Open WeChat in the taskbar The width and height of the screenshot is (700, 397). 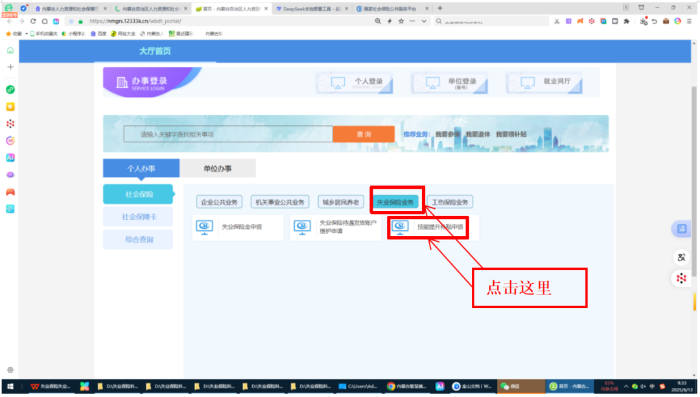click(x=521, y=386)
